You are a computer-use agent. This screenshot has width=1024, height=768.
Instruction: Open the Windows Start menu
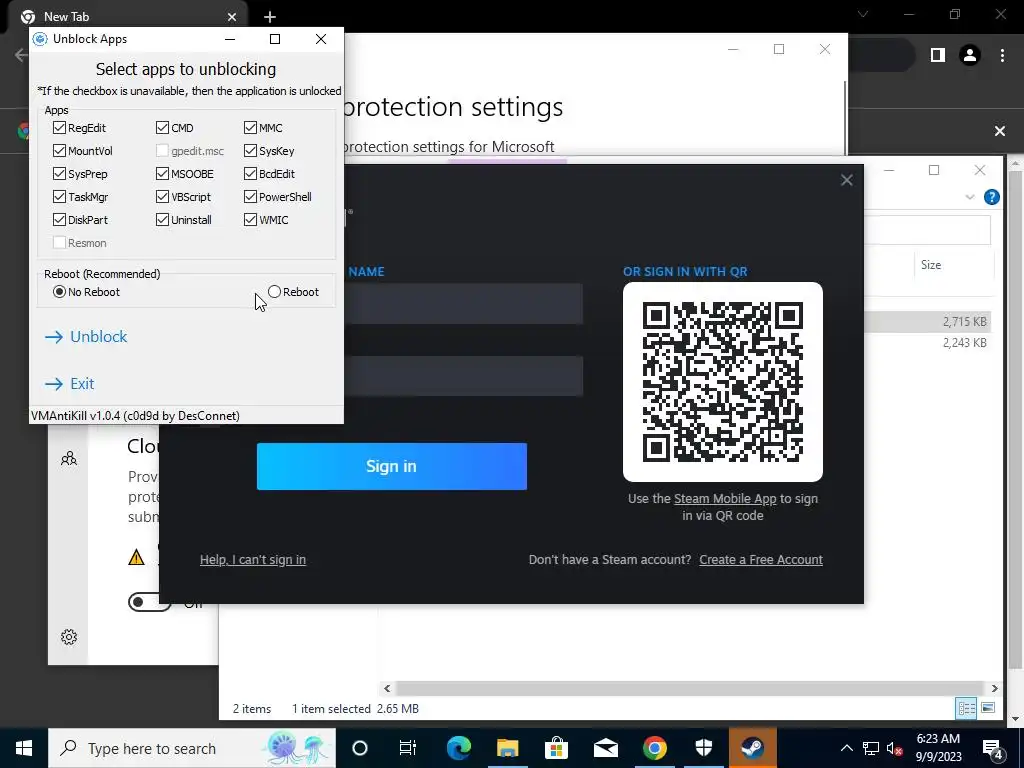[x=24, y=748]
